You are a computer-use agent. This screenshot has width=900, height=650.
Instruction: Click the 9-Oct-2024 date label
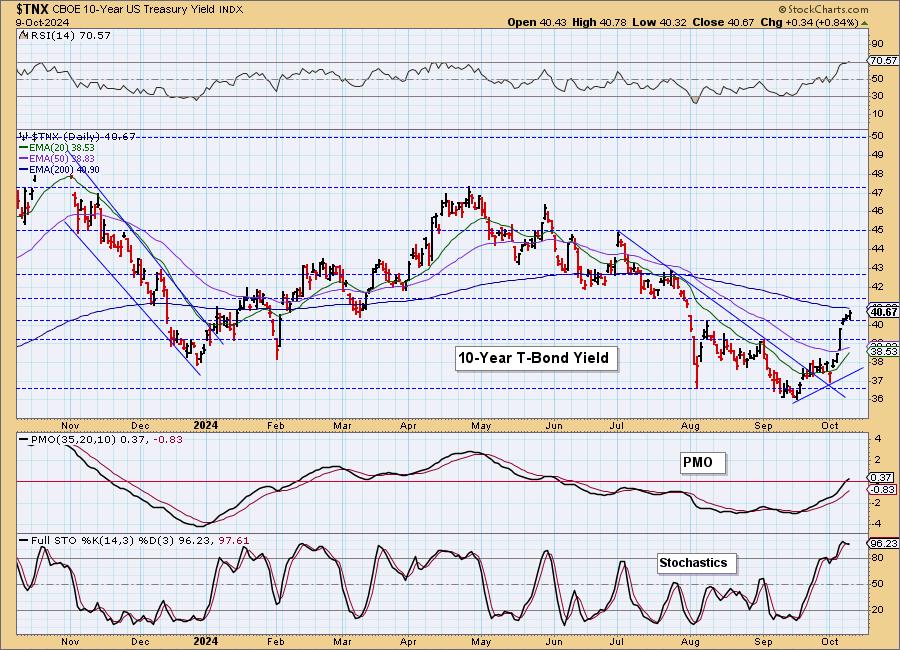pos(42,22)
